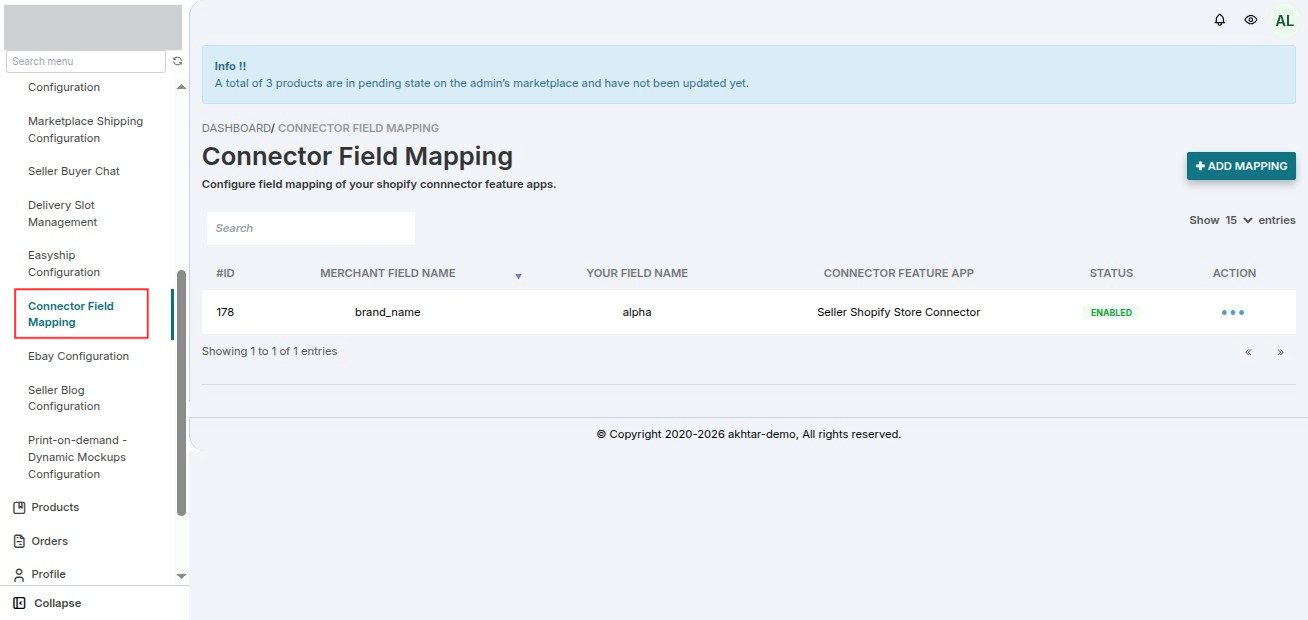Expand the Products menu section
This screenshot has width=1308, height=620.
[55, 507]
